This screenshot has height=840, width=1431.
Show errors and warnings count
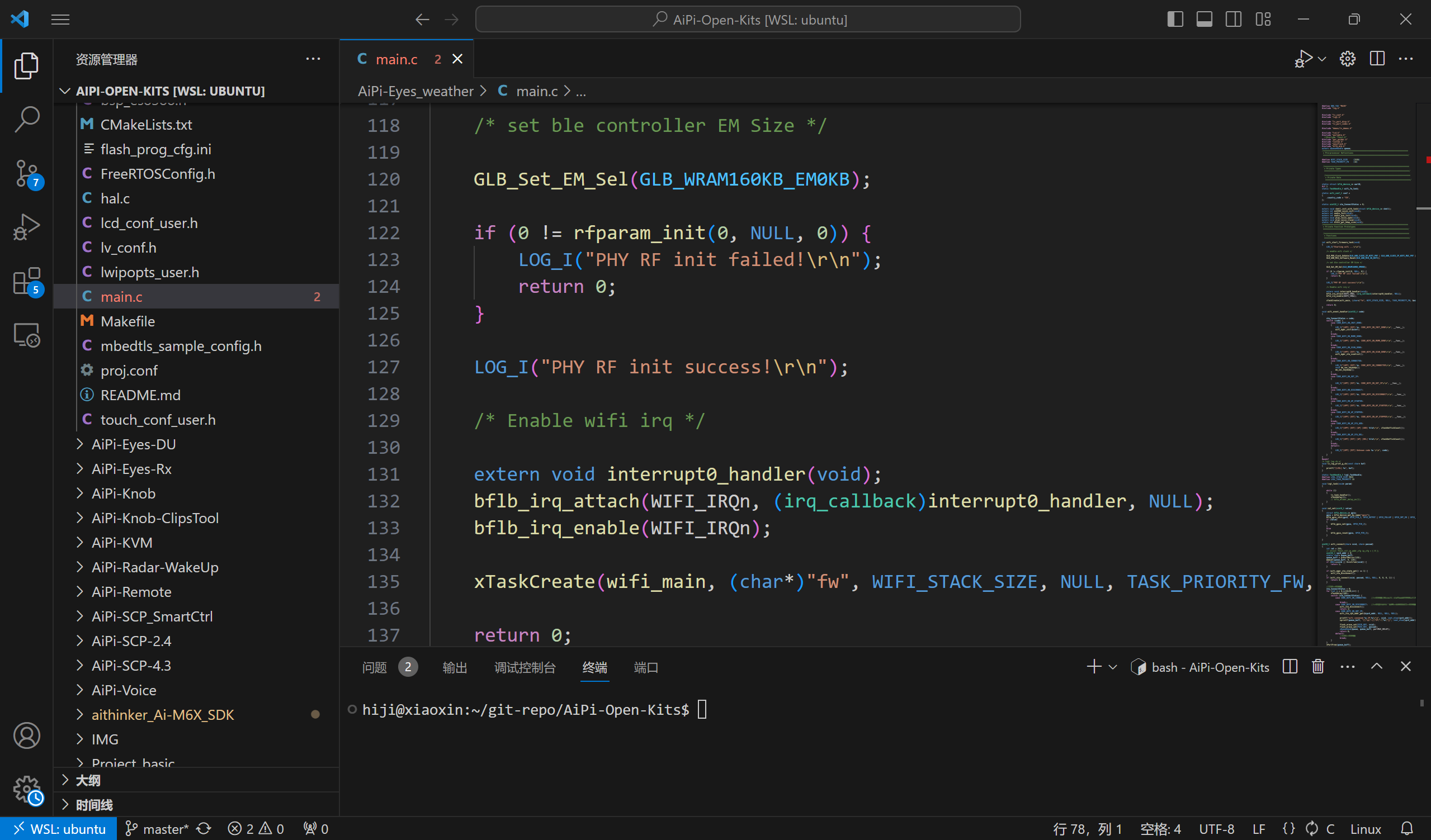[x=256, y=829]
